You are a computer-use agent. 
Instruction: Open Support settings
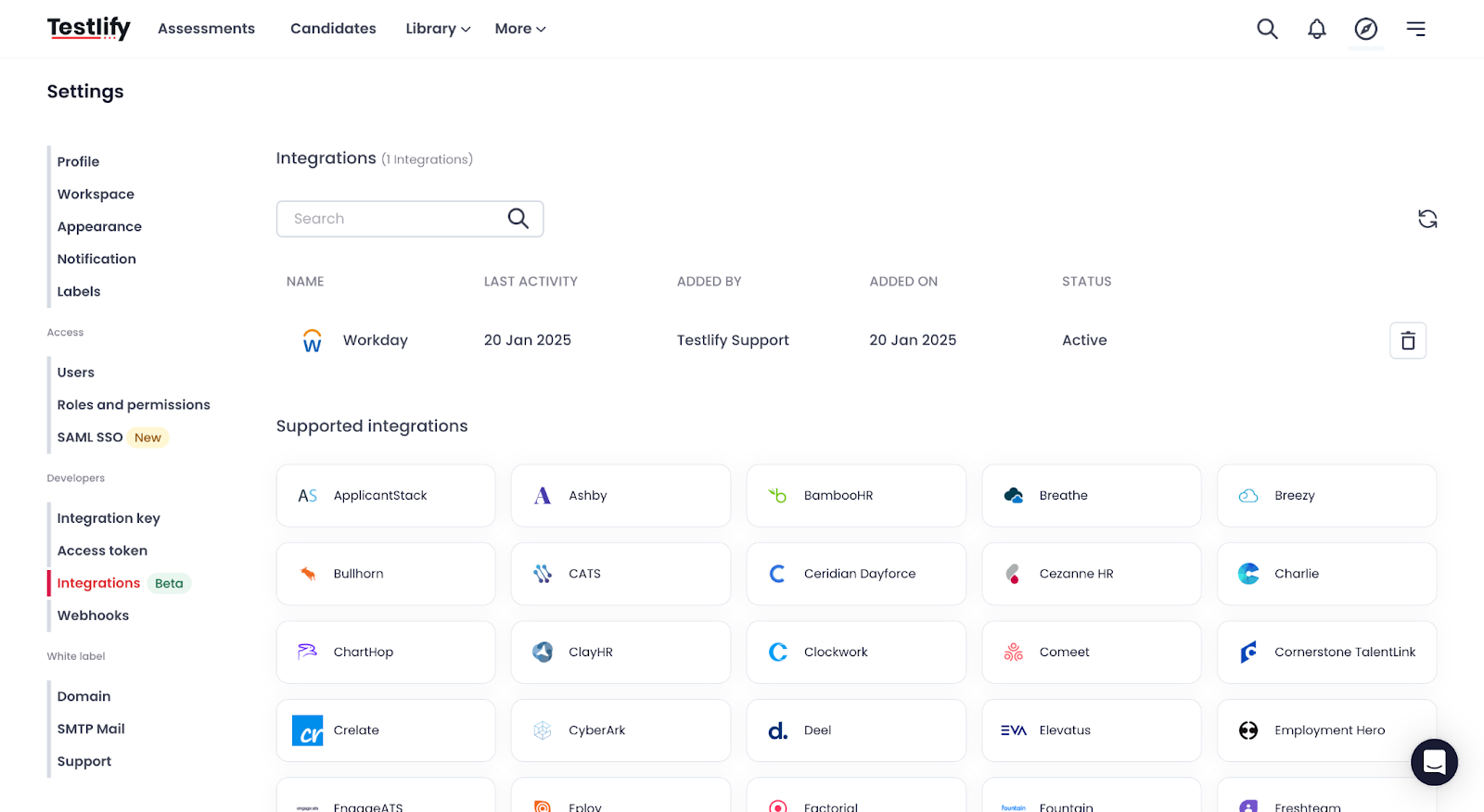84,761
